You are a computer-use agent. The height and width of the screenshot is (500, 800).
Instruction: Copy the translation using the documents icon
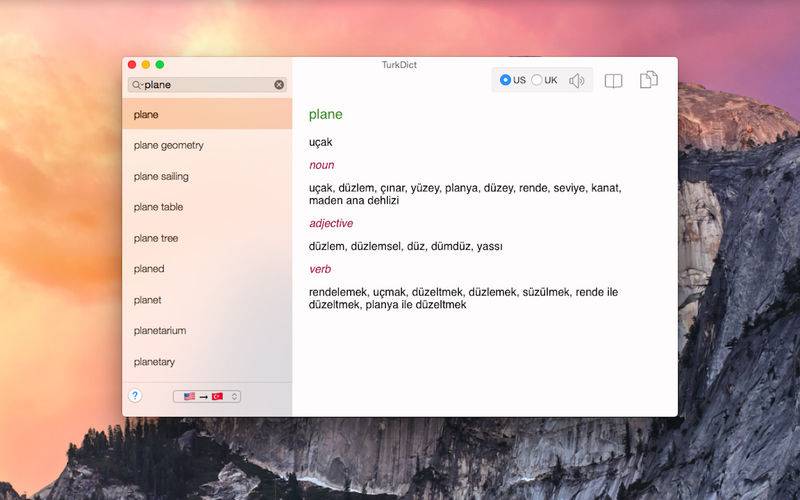tap(649, 80)
